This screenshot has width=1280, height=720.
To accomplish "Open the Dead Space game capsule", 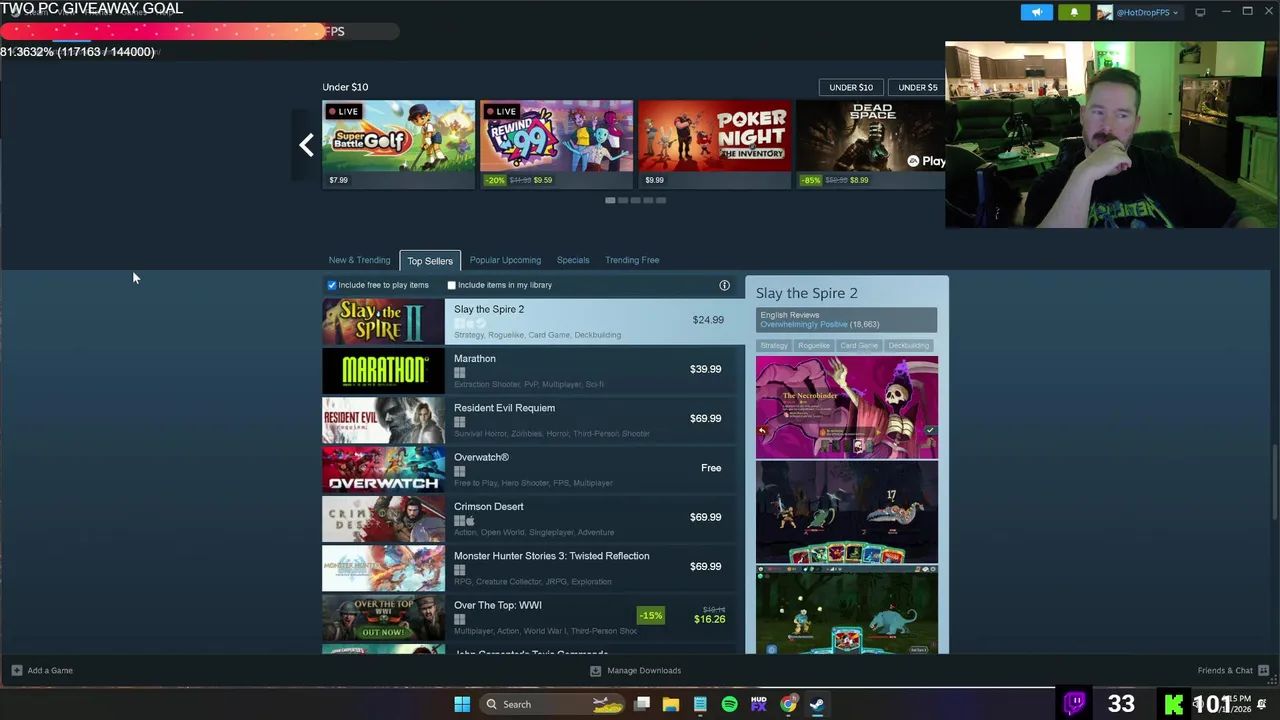I will [x=871, y=144].
